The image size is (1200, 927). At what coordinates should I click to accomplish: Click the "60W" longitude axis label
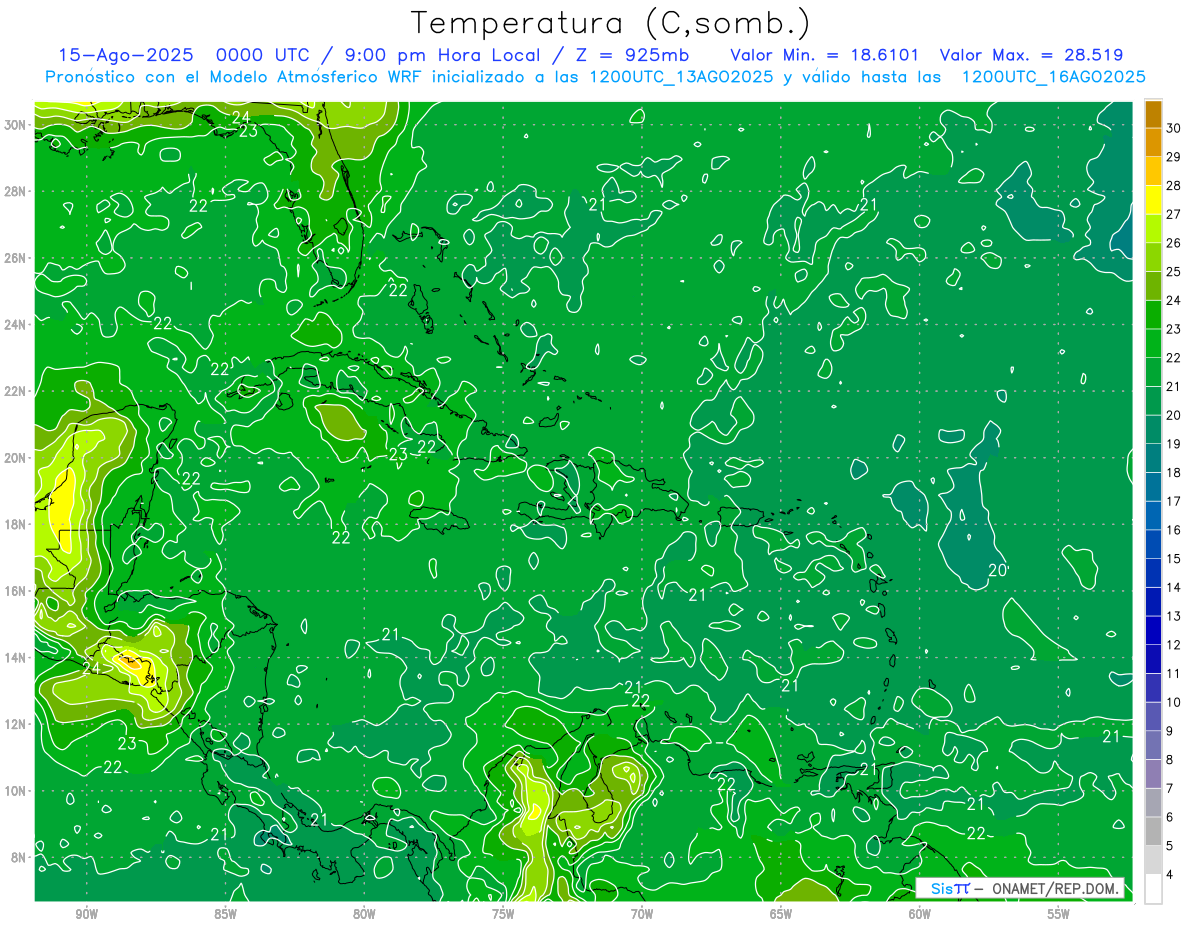tap(920, 914)
